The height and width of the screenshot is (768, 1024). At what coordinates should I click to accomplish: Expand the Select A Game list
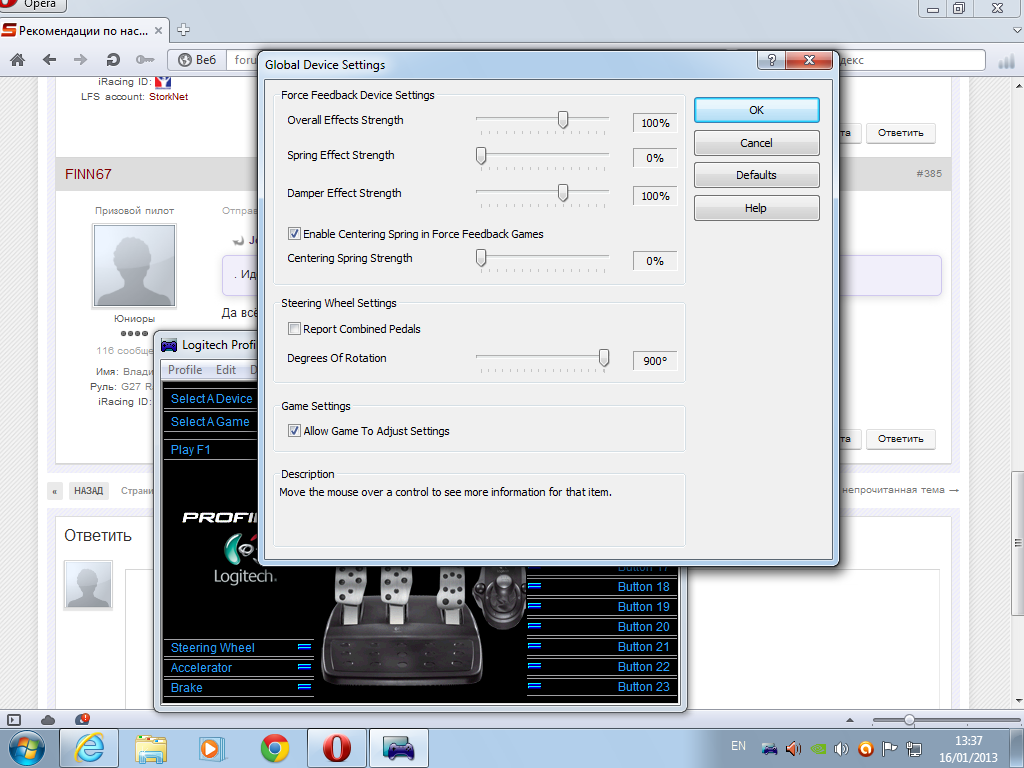(210, 422)
